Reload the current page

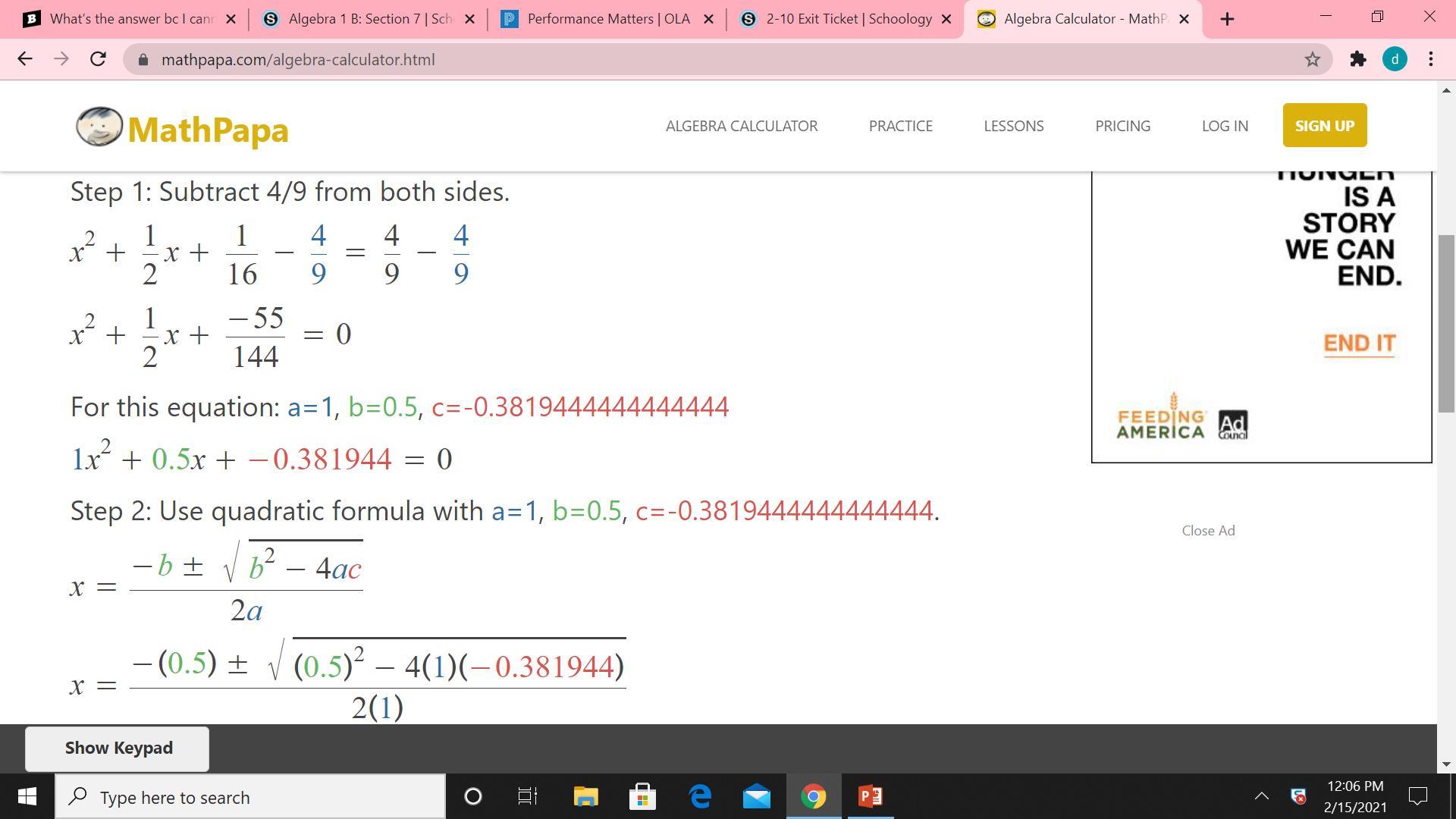point(98,59)
